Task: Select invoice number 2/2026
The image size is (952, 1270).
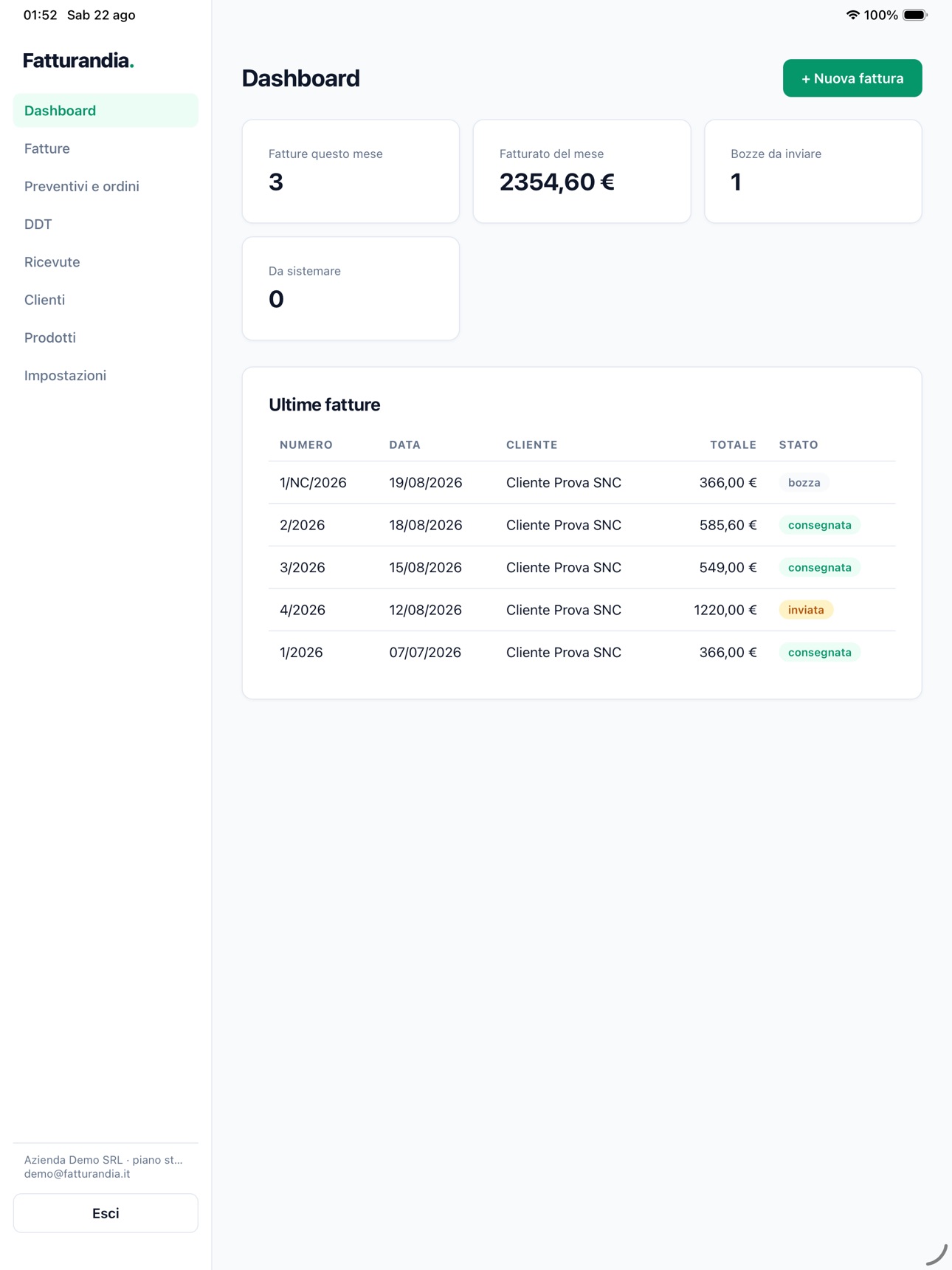Action: point(302,525)
